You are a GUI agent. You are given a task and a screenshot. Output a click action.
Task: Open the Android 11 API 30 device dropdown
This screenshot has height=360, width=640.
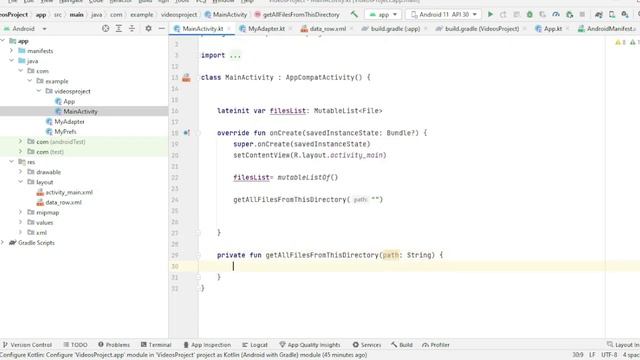[444, 14]
